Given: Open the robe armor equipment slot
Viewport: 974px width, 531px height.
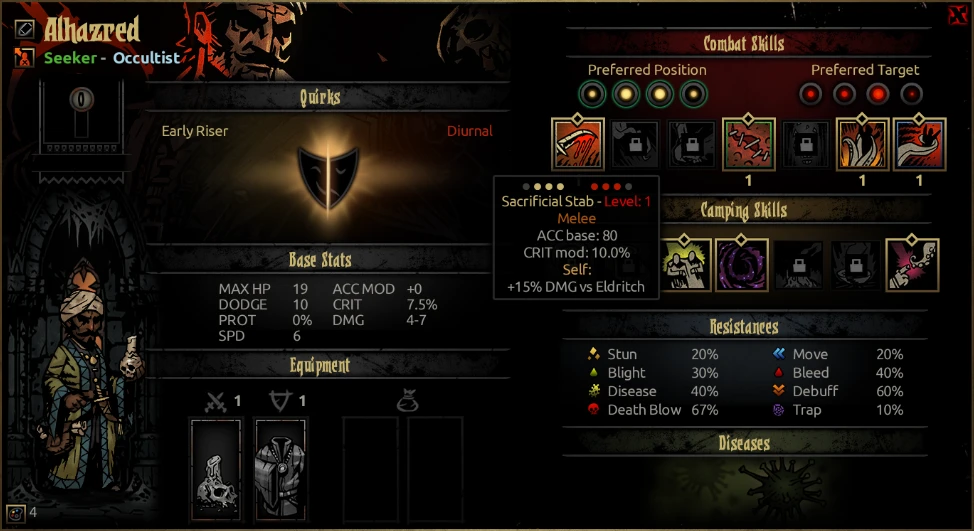Looking at the screenshot, I should (x=280, y=470).
